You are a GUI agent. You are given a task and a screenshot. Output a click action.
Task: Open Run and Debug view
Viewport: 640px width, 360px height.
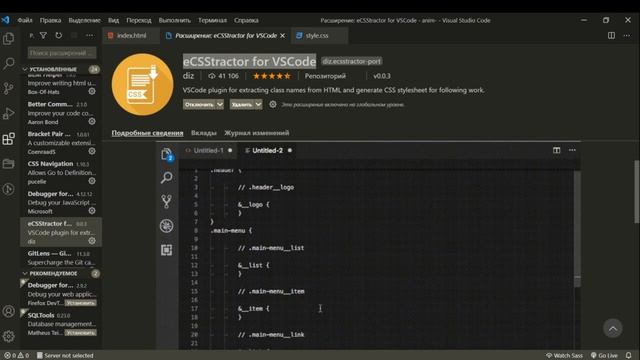[9, 113]
